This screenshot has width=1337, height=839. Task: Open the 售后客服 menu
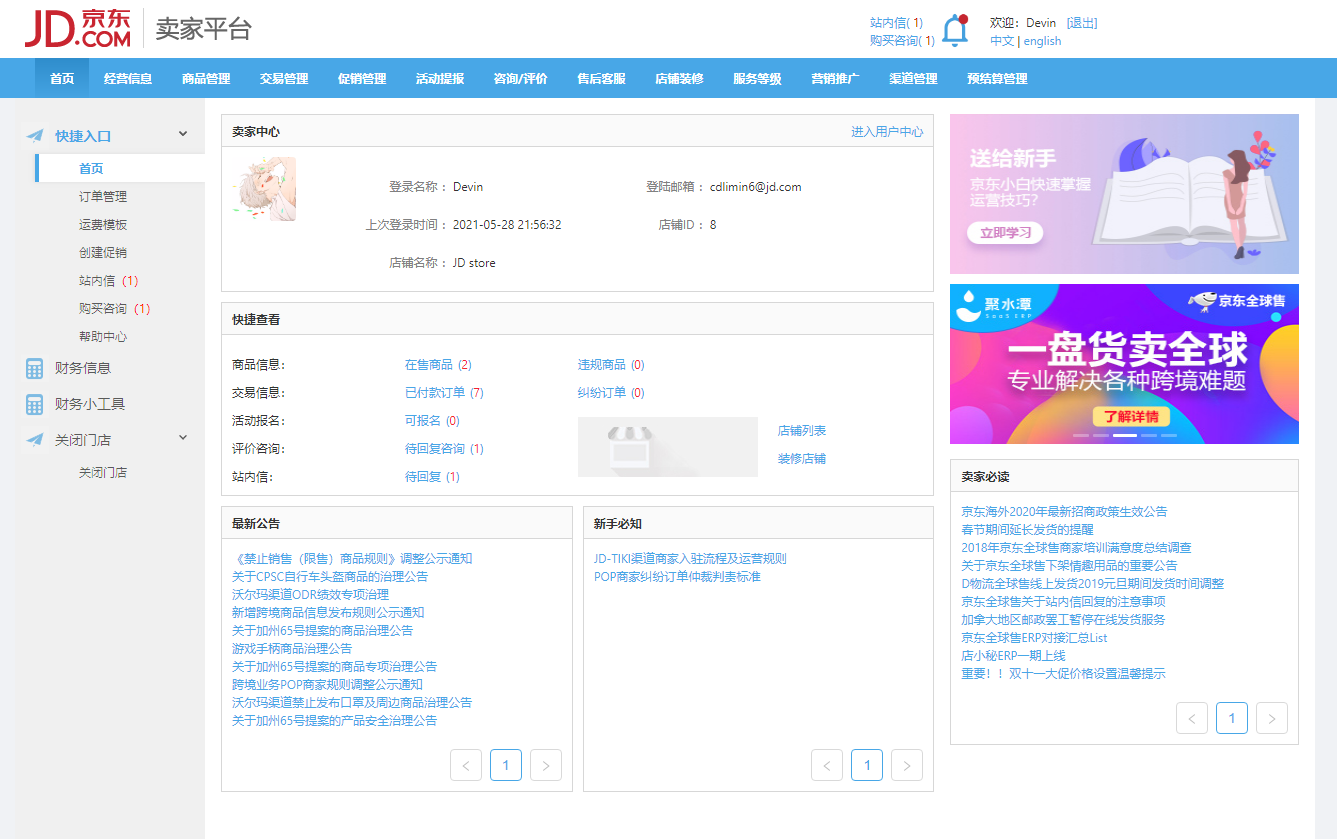pyautogui.click(x=602, y=78)
